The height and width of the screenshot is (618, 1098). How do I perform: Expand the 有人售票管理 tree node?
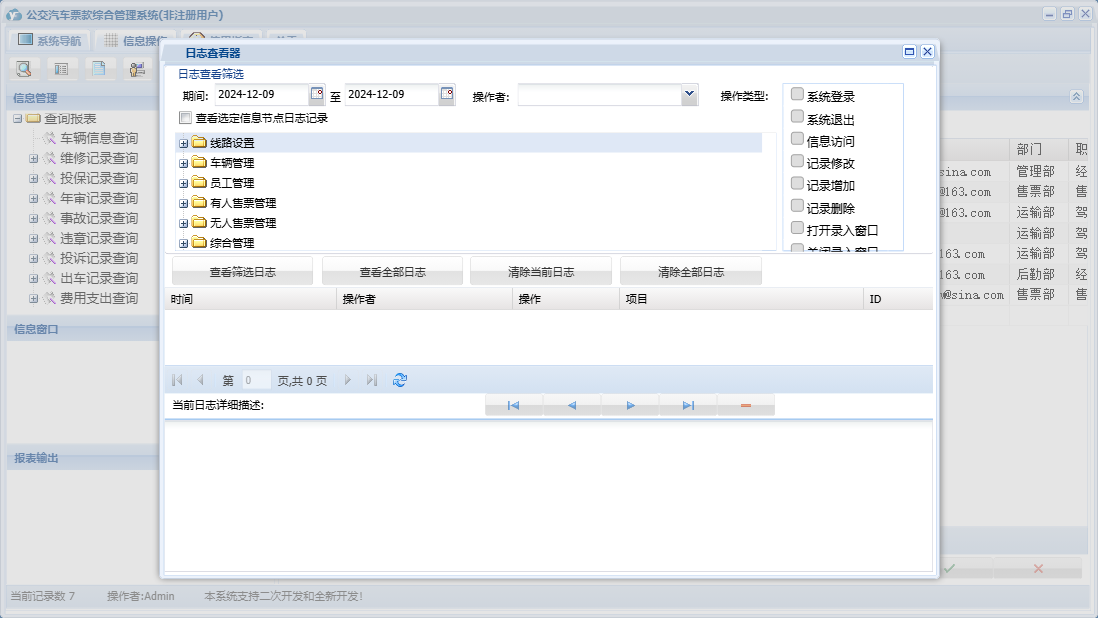point(183,204)
